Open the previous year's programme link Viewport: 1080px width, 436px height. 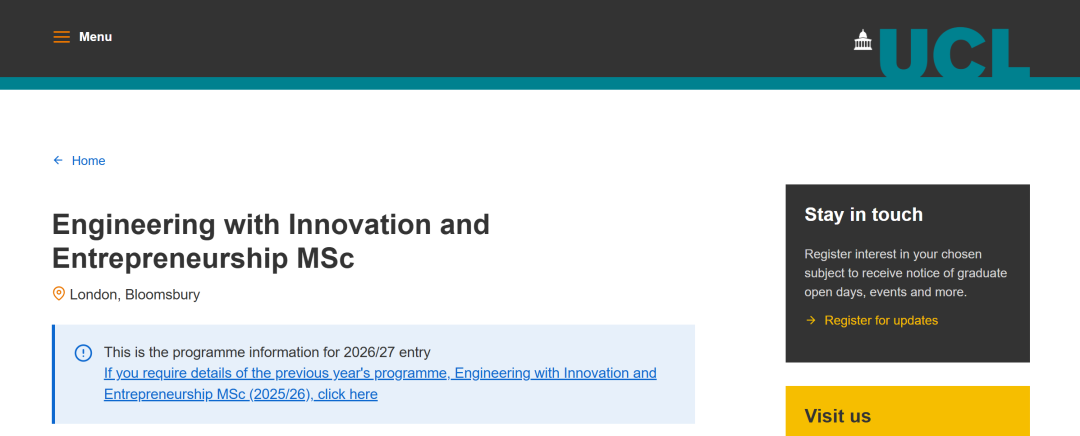(380, 384)
